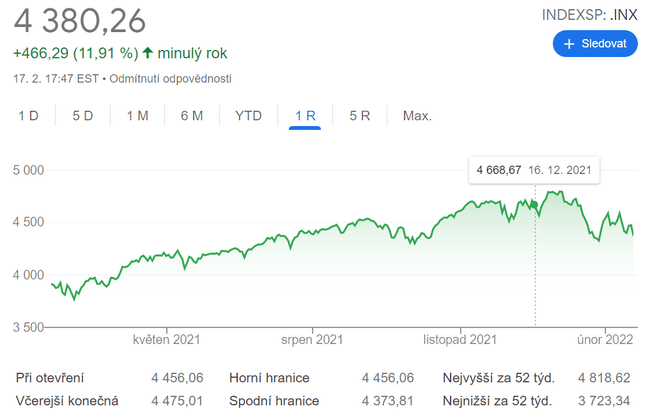Click the květen 2021 axis label
This screenshot has height=417, width=650.
point(166,340)
